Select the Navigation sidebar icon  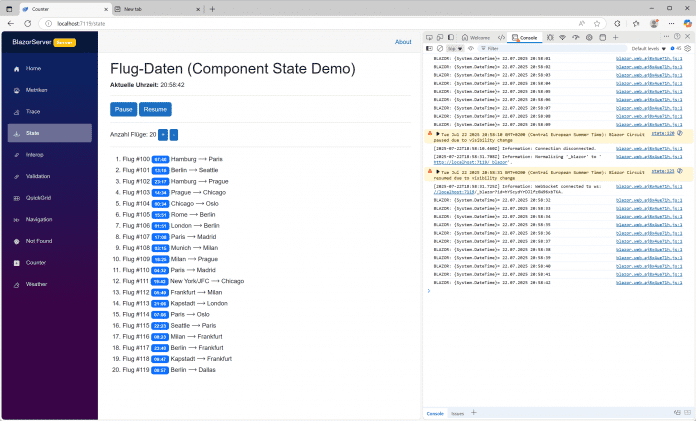[x=16, y=220]
